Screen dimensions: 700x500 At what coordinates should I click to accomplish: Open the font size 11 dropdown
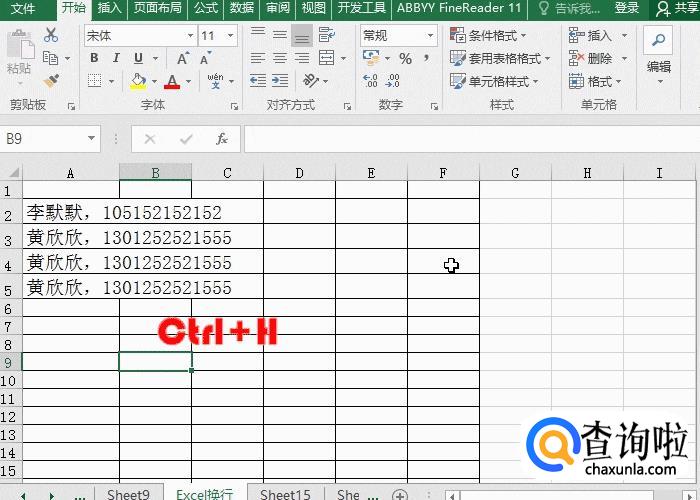(x=230, y=35)
